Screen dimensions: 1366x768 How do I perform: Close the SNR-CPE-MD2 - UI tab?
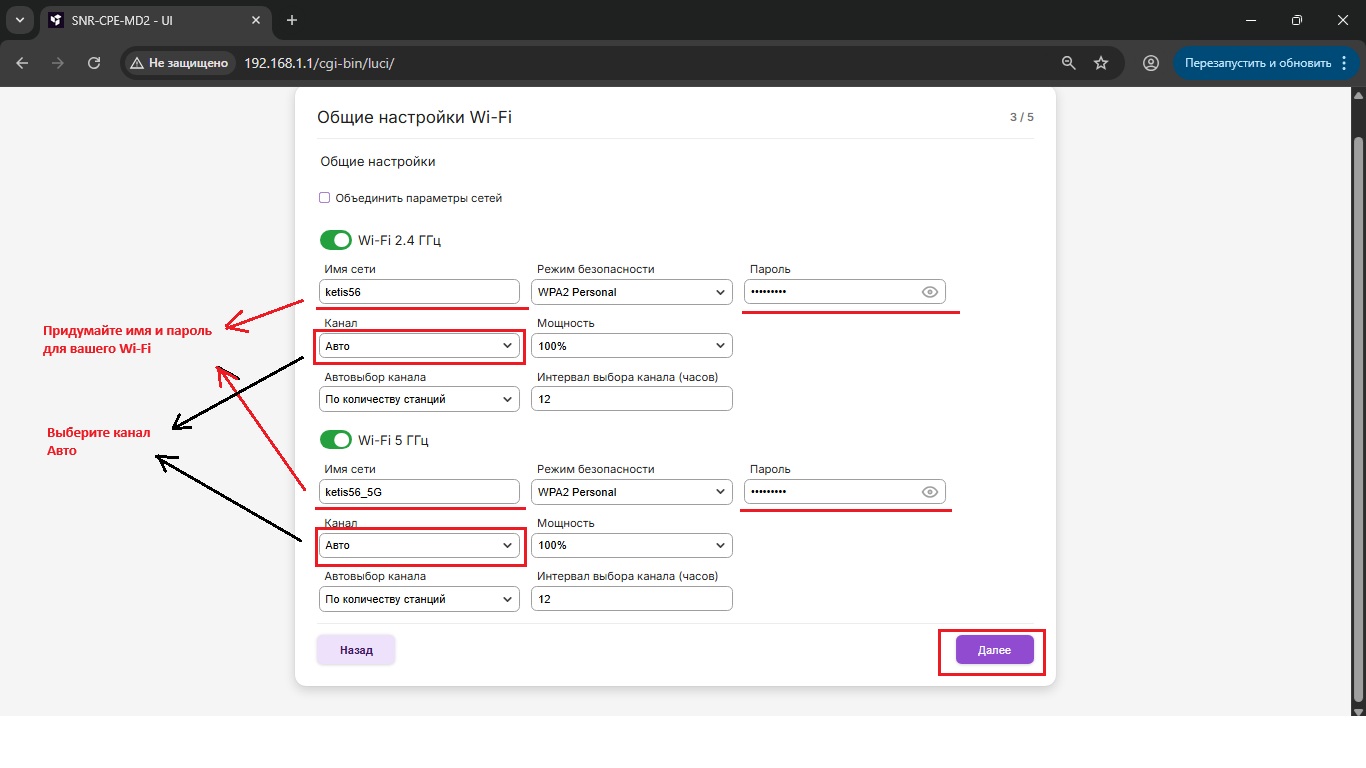tap(257, 20)
